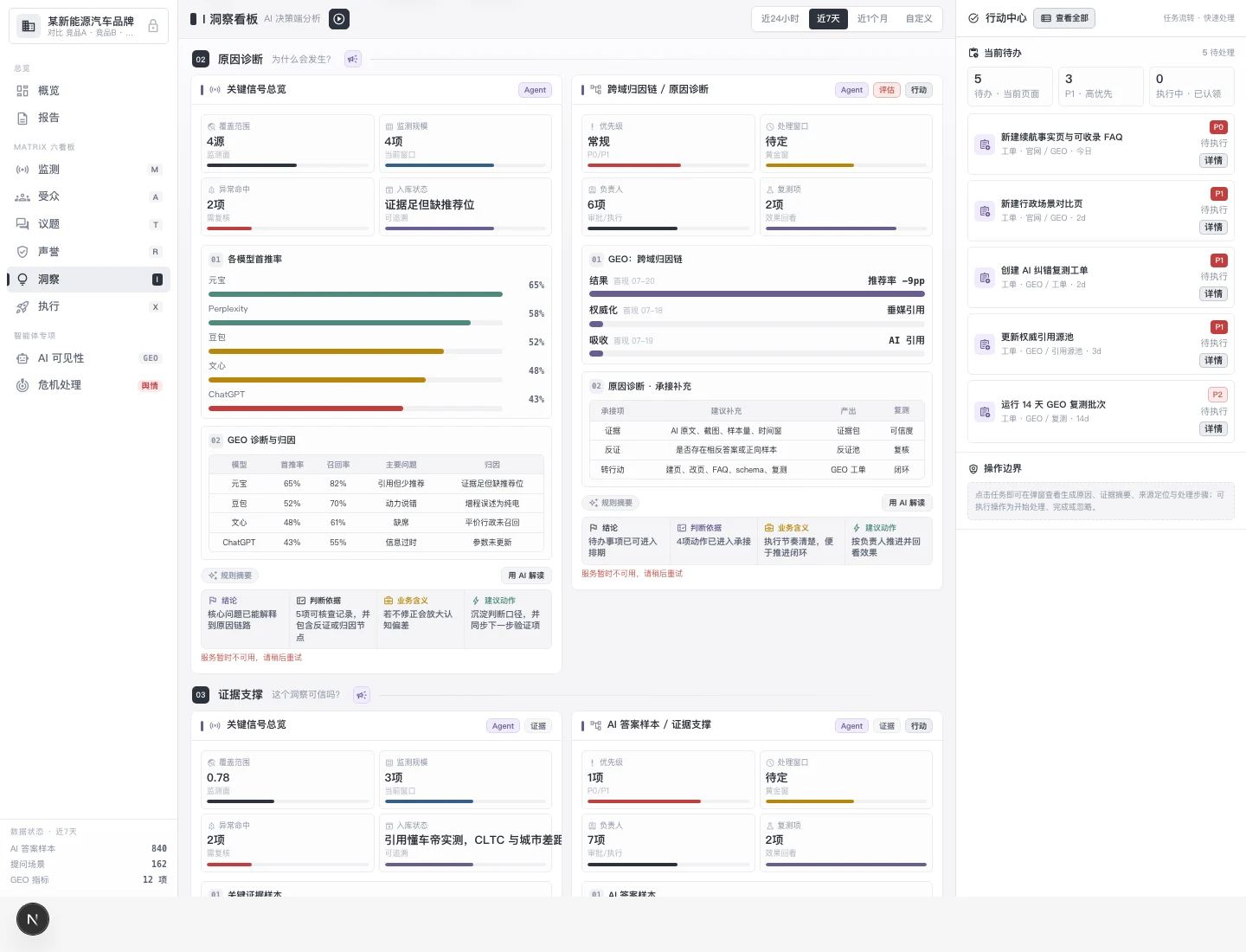Open the 声誉 shield item in sidebar
1246x952 pixels.
point(88,252)
